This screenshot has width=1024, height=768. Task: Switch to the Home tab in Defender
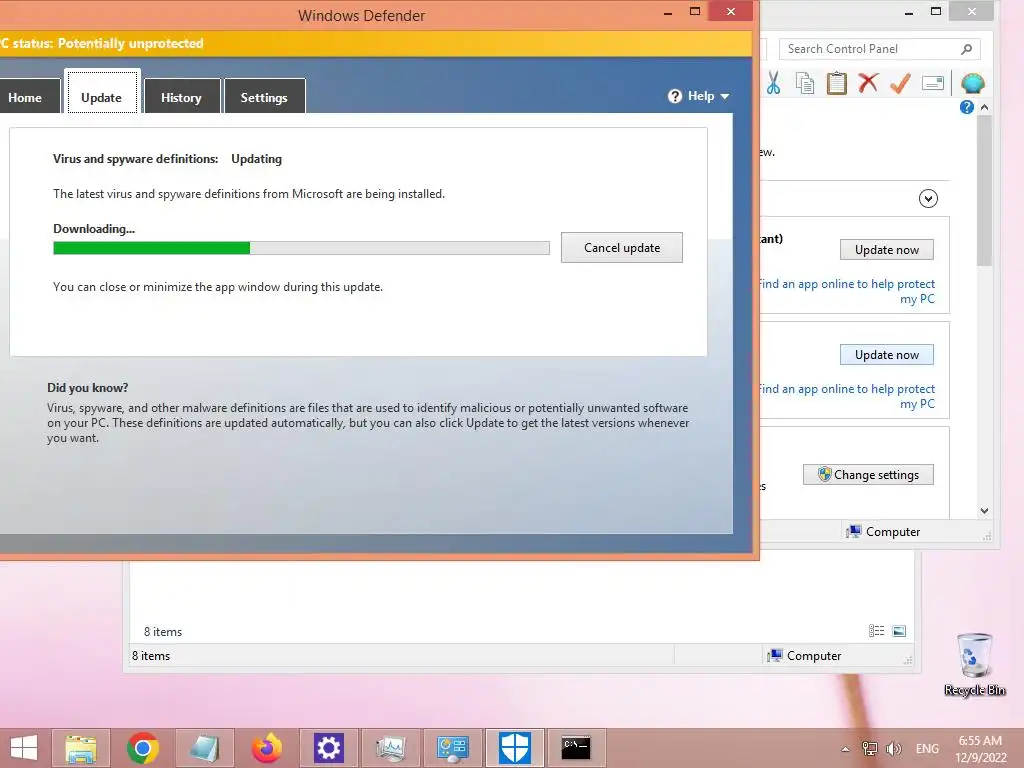[25, 97]
